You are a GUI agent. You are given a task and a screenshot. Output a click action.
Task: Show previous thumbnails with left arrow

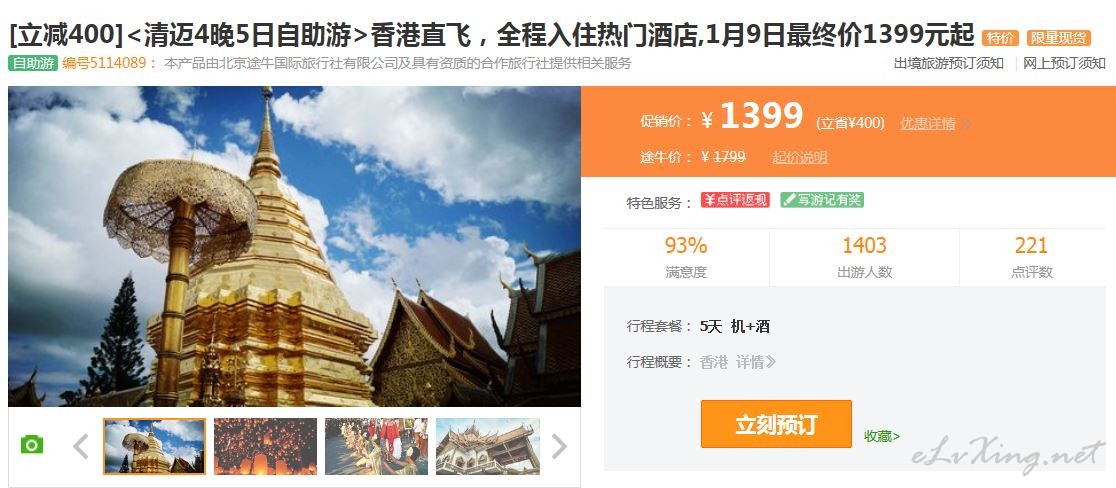pyautogui.click(x=81, y=447)
